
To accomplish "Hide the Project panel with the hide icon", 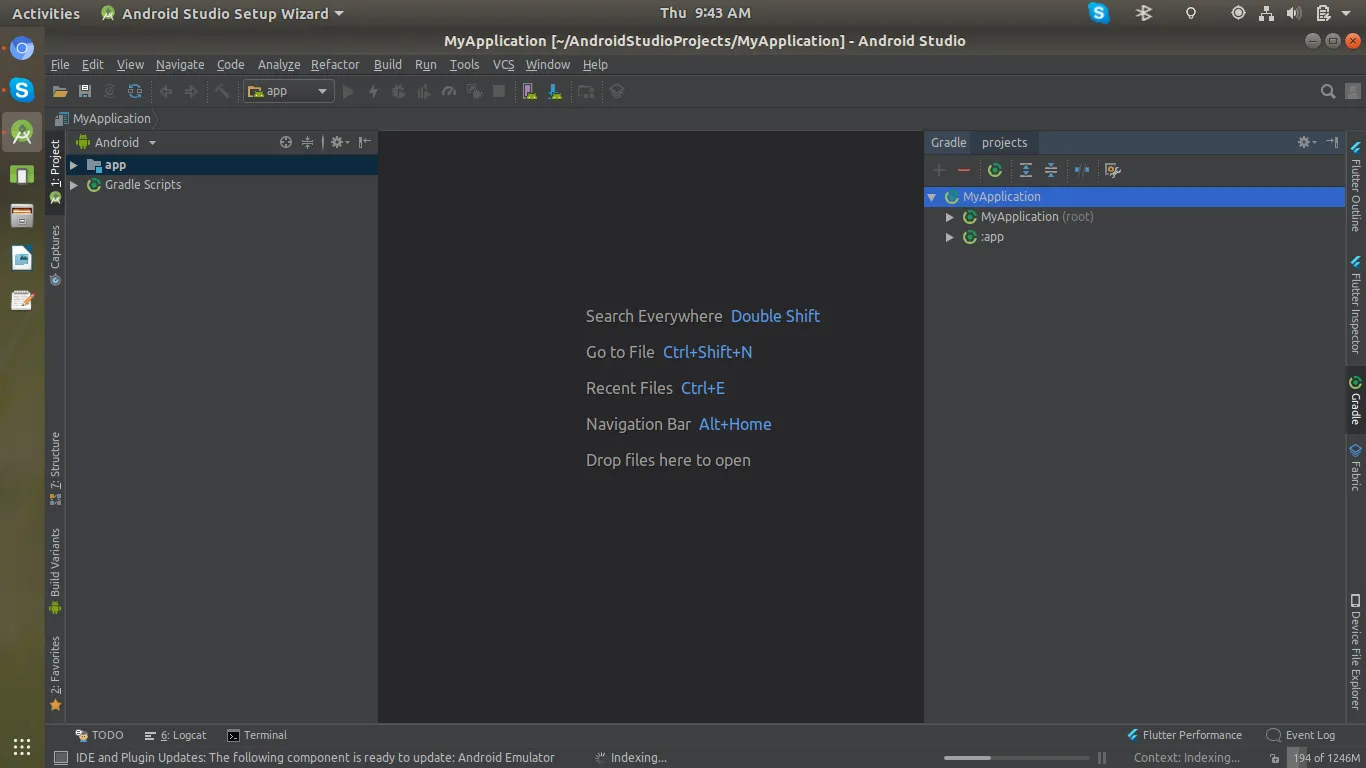I will pos(365,142).
